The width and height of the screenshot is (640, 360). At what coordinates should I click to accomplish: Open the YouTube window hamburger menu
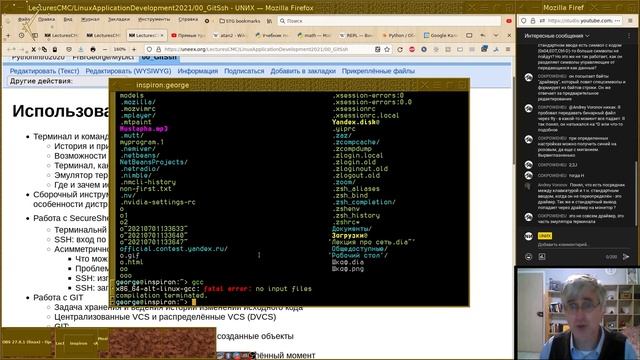coord(631,20)
